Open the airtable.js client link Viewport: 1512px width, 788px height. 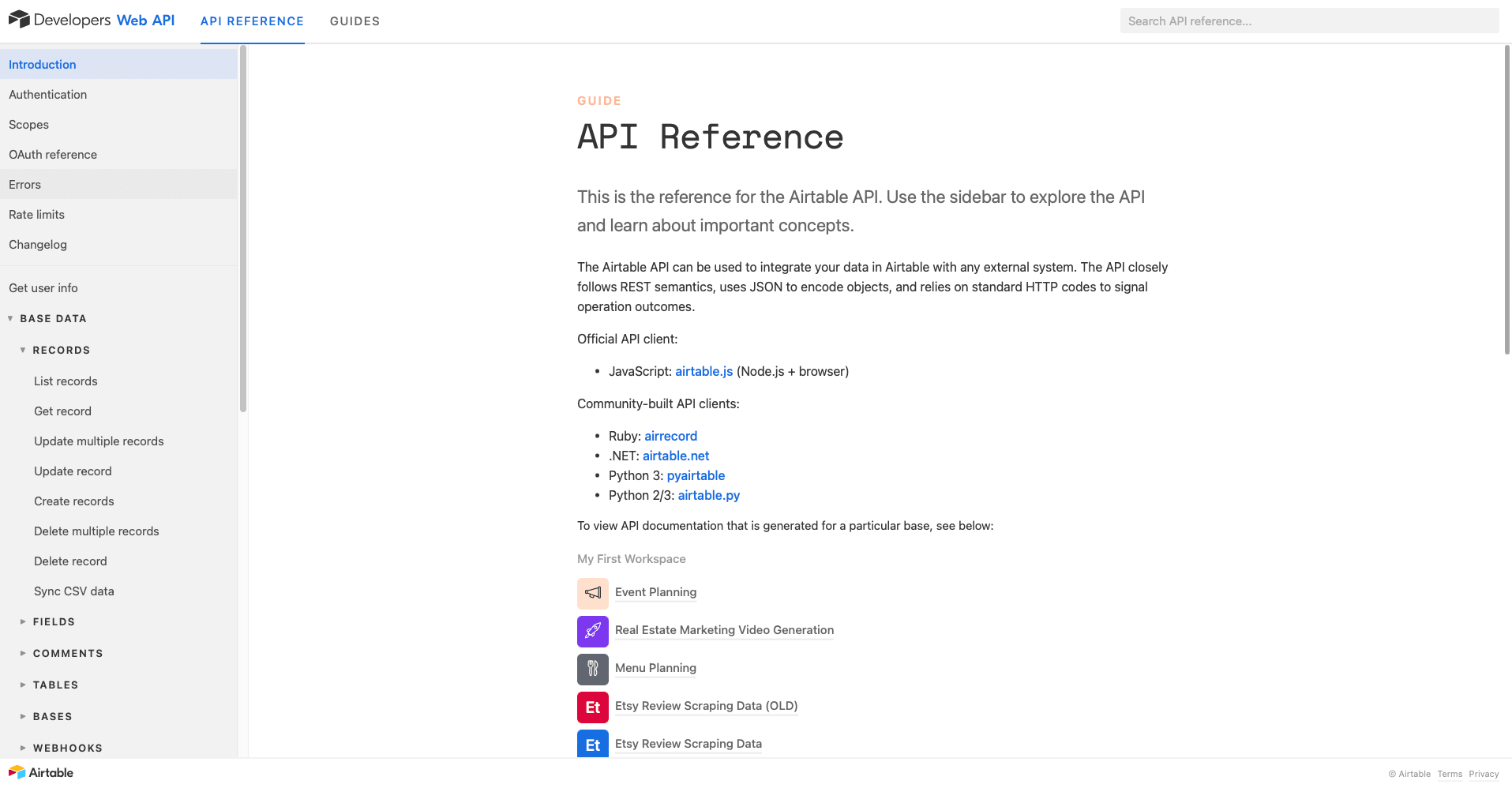(x=703, y=371)
